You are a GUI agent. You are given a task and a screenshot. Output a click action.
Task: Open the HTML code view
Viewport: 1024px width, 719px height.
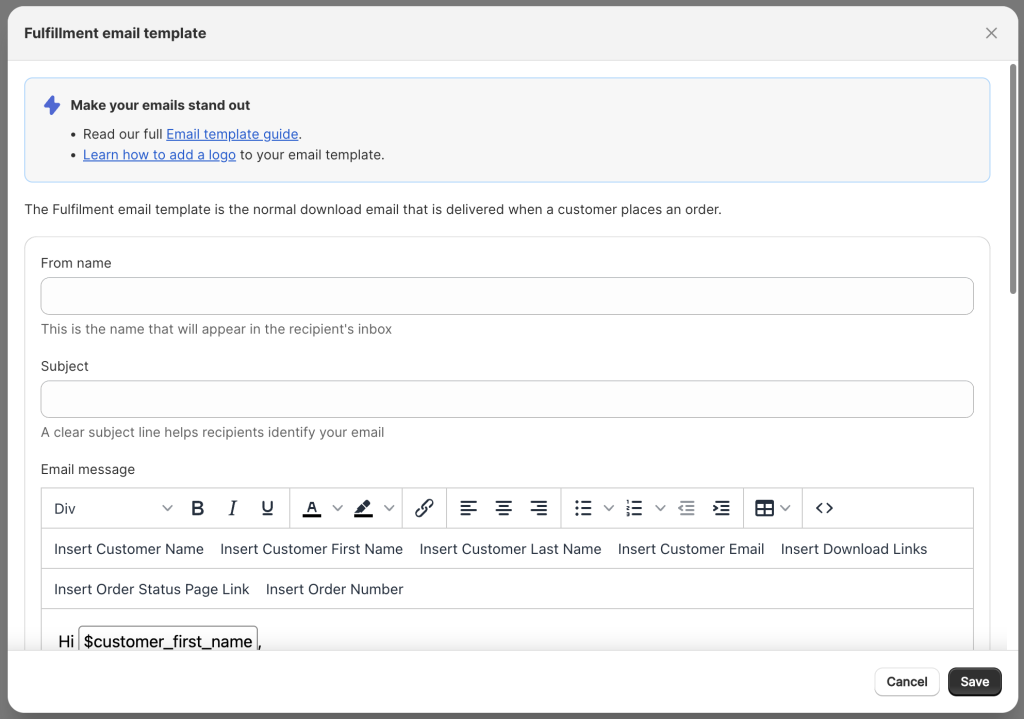(824, 508)
